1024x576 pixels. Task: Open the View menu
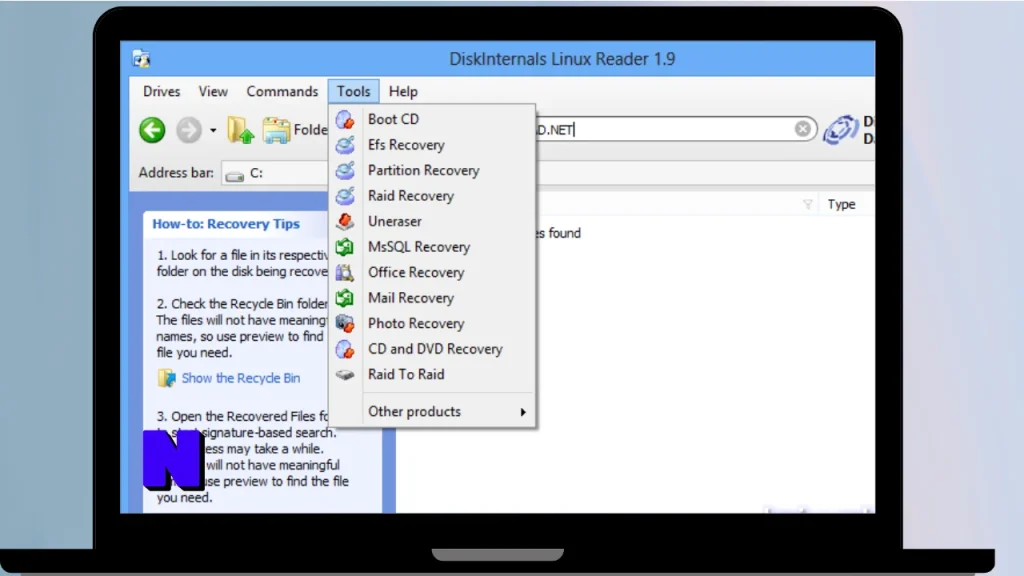[213, 91]
